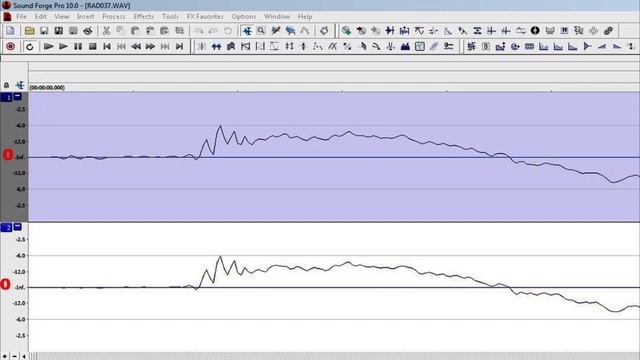640x360 pixels.
Task: Open the Process menu
Action: [113, 16]
